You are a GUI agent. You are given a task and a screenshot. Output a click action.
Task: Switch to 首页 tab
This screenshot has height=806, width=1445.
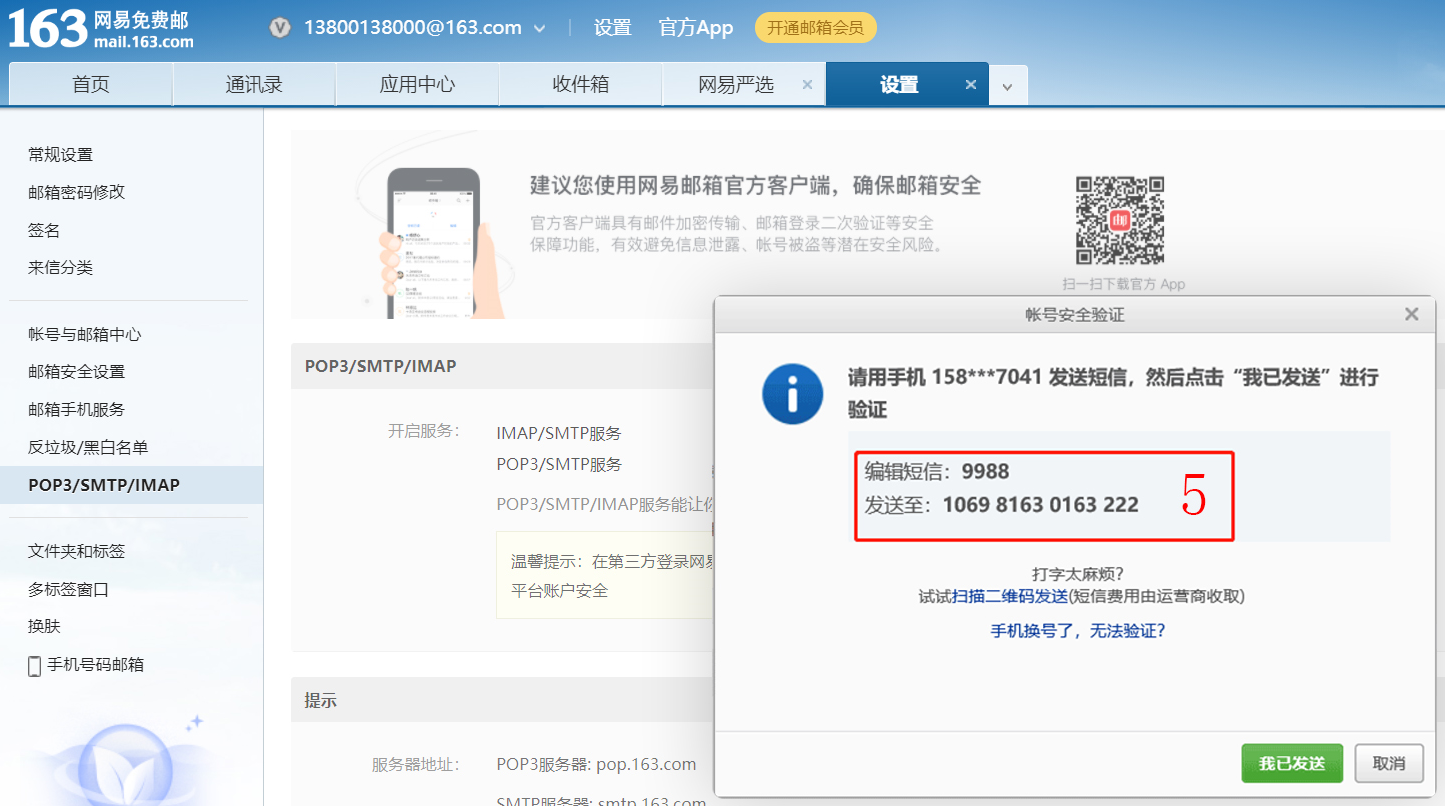pyautogui.click(x=91, y=84)
